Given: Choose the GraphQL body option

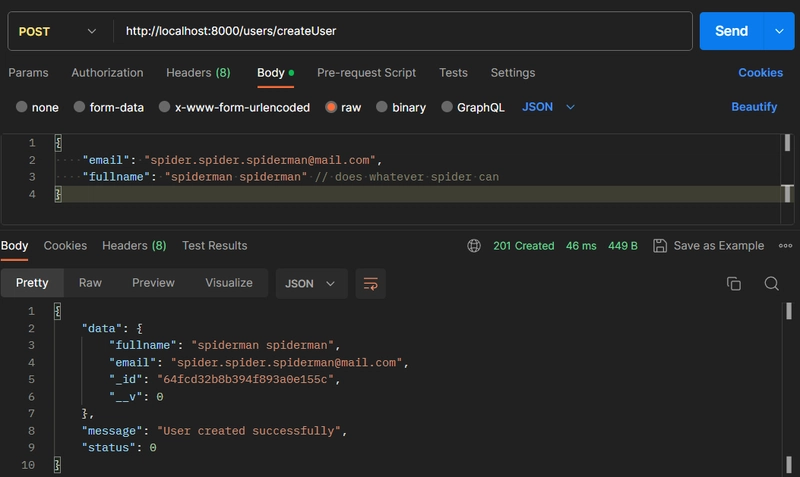Looking at the screenshot, I should 448,107.
